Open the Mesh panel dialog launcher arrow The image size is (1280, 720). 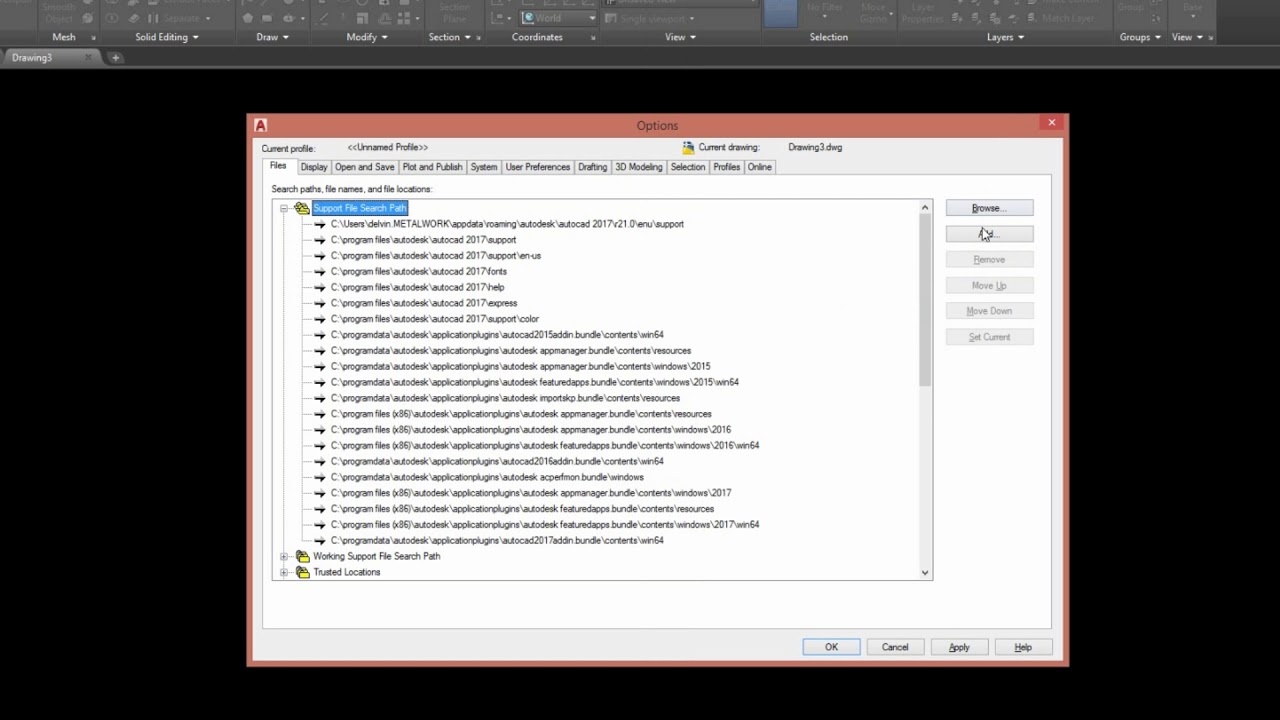click(x=94, y=38)
